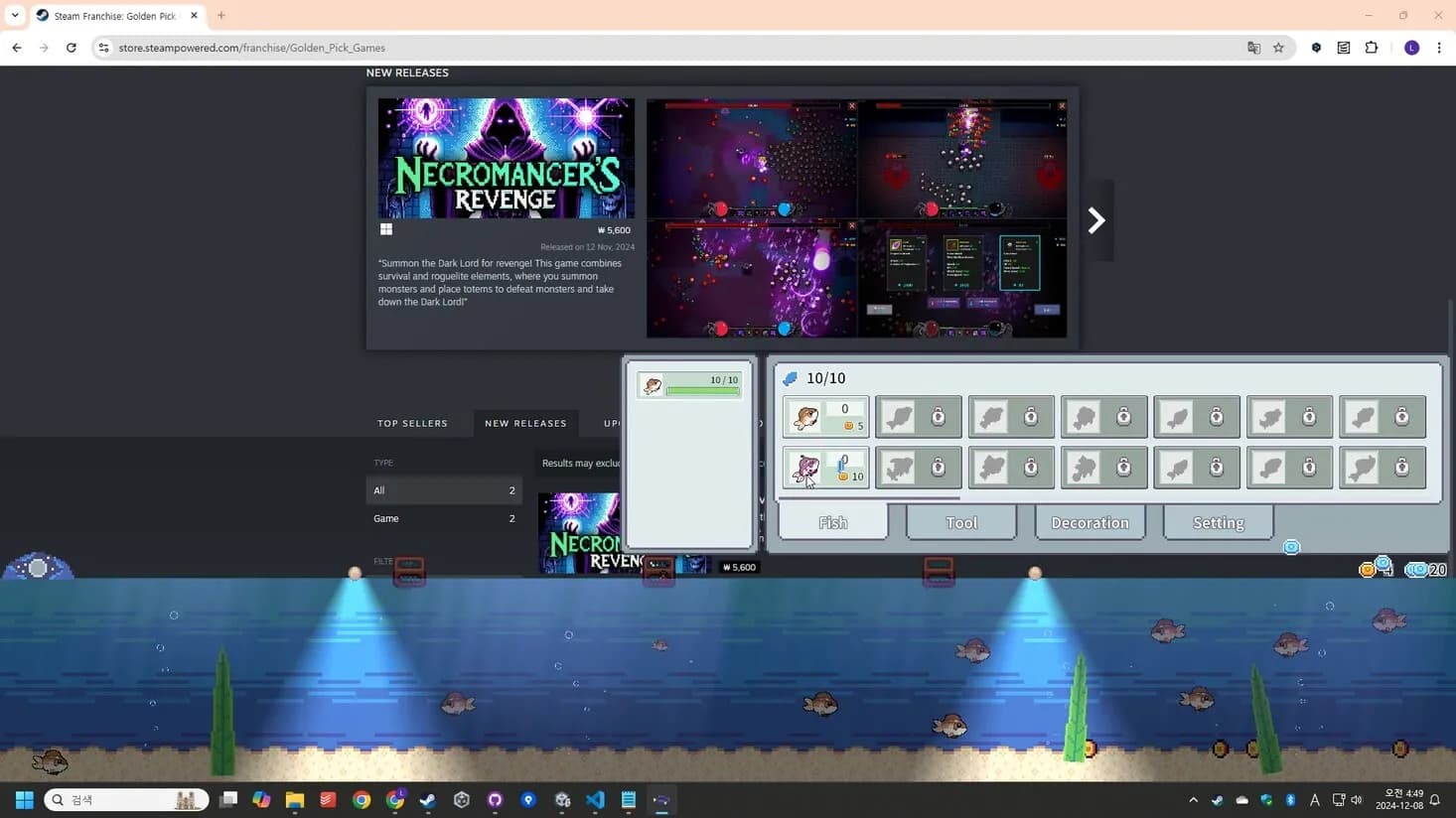Open the Chrome three-dot menu
Image resolution: width=1456 pixels, height=818 pixels.
coord(1439,47)
